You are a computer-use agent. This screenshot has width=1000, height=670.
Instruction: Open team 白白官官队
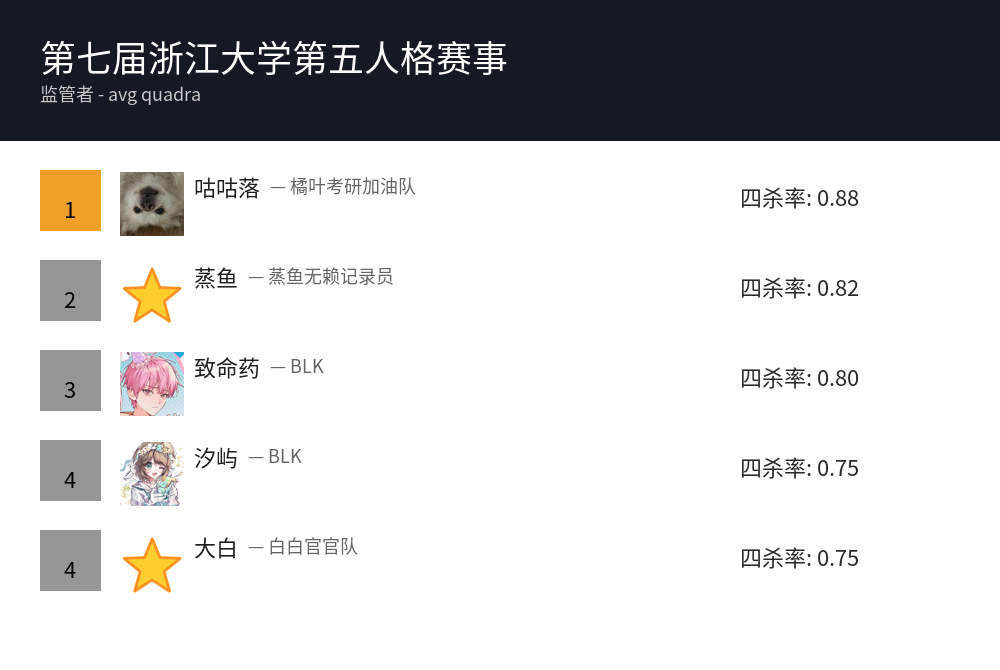(x=313, y=547)
